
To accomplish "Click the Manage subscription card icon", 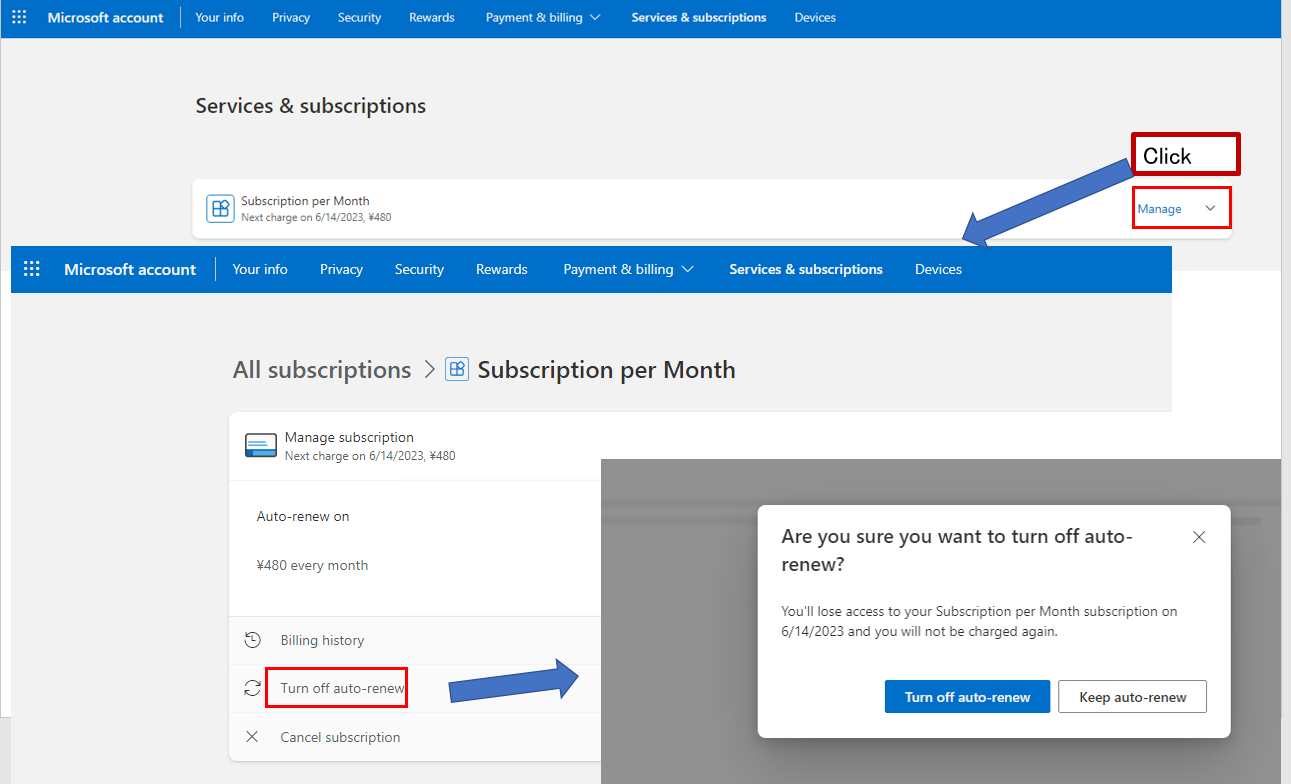I will pos(261,446).
